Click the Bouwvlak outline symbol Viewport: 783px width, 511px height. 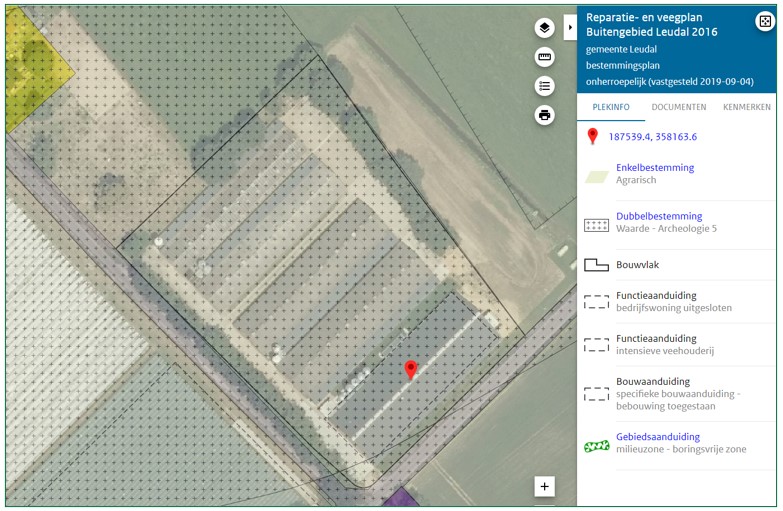coord(596,265)
